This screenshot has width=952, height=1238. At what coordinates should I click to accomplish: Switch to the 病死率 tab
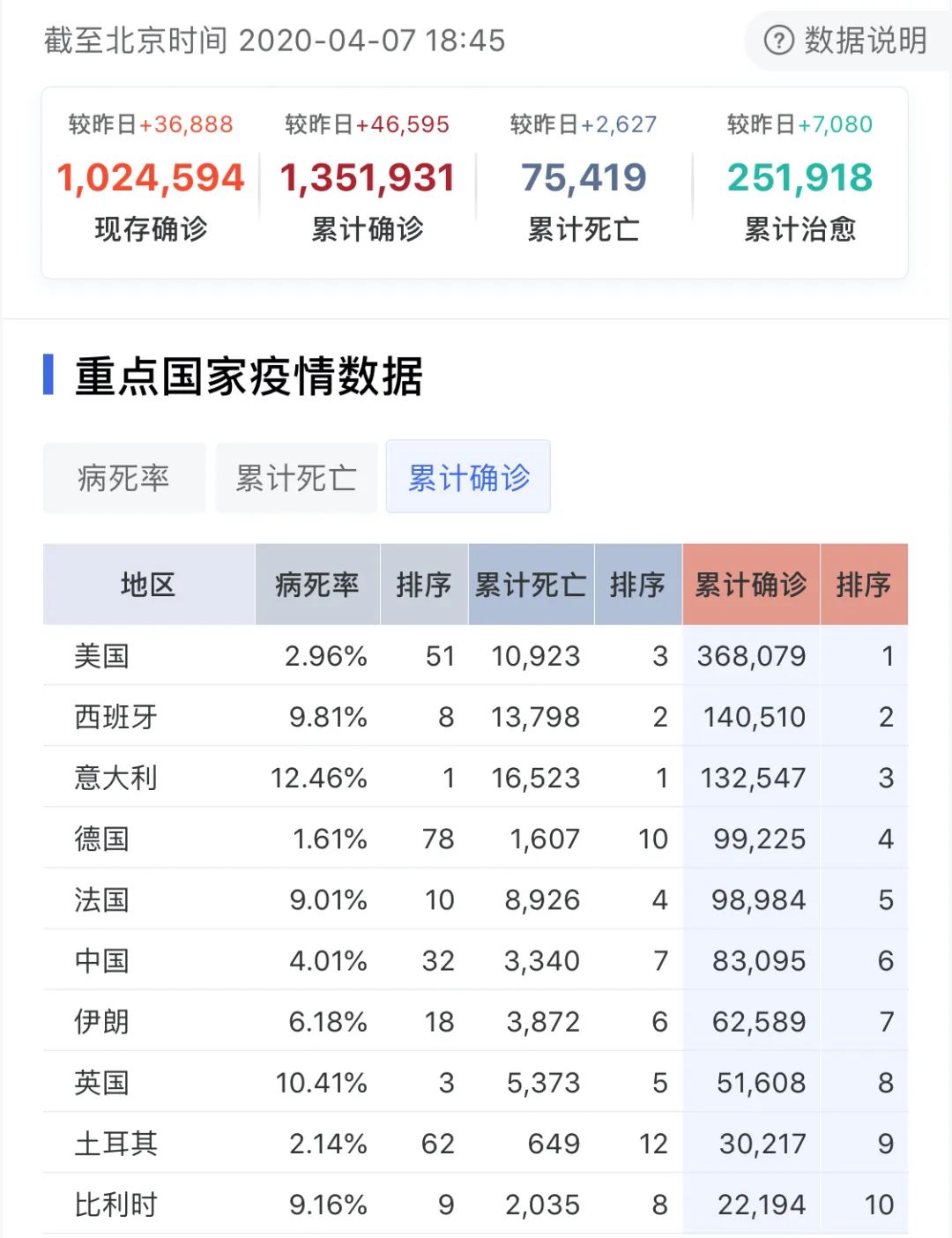pos(123,478)
